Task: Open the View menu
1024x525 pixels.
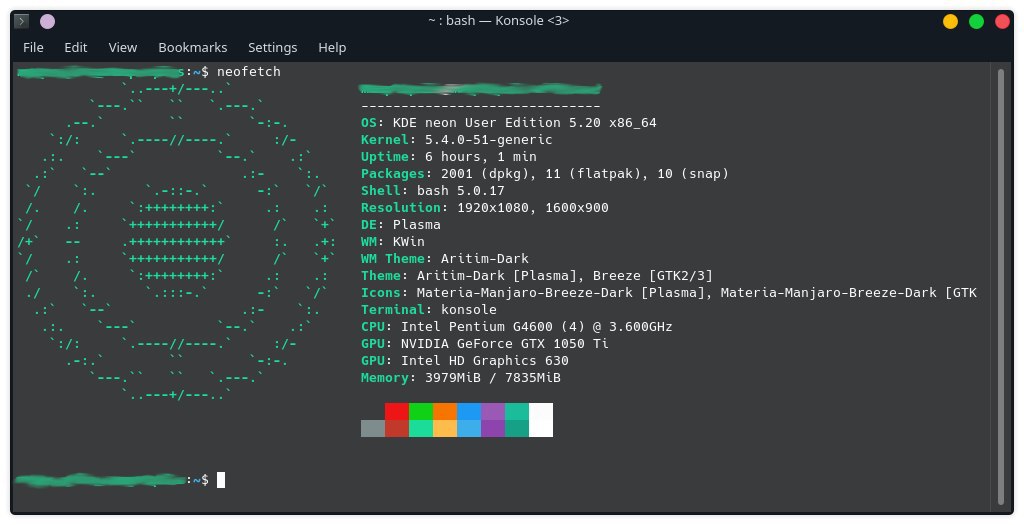Action: 122,48
